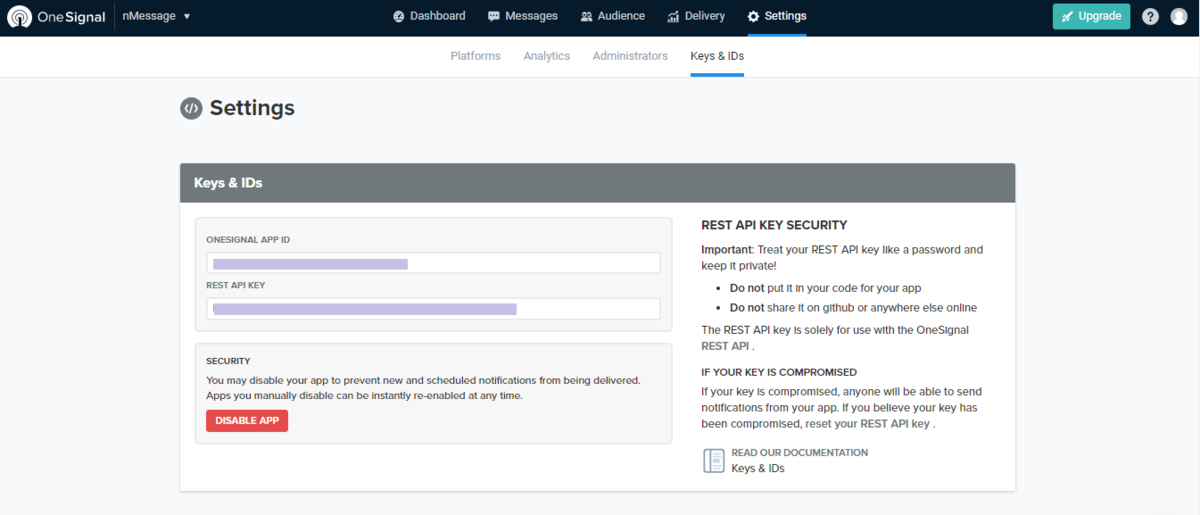
Task: Click the REST API Key field
Action: 433,309
